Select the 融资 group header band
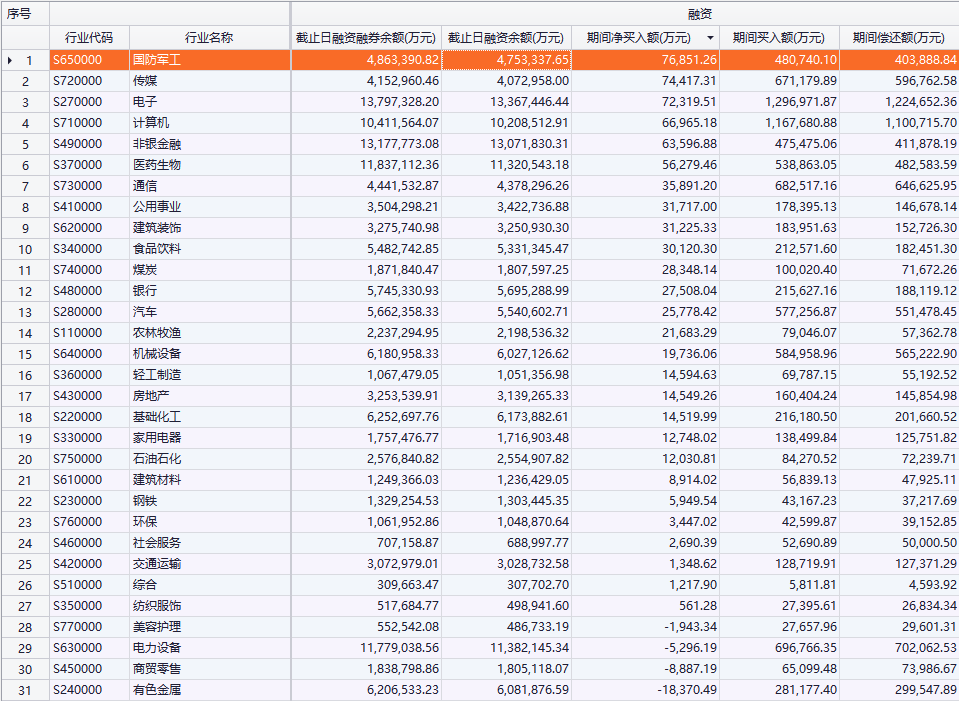This screenshot has height=701, width=959. [624, 14]
